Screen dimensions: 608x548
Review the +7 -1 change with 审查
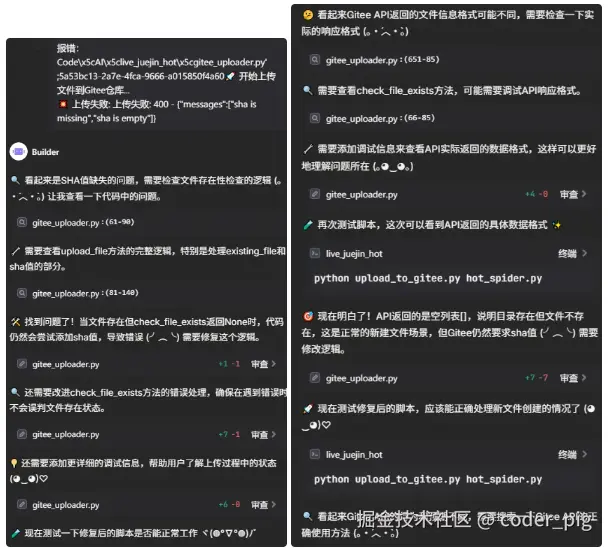[259, 434]
